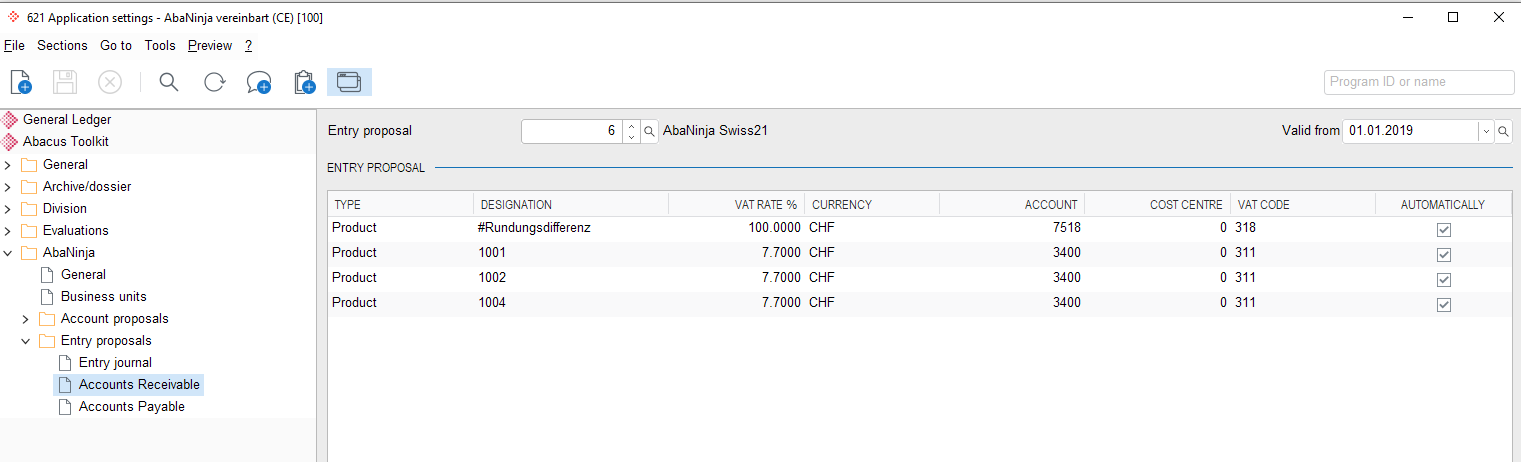The image size is (1521, 462).
Task: Expand the Archive/dossier folder
Action: point(8,187)
